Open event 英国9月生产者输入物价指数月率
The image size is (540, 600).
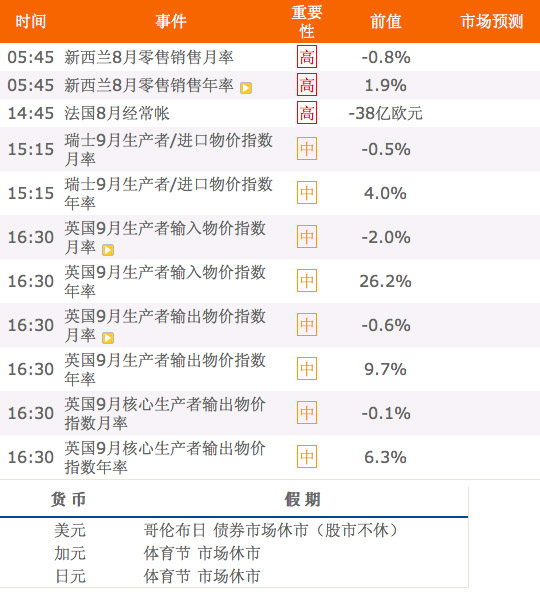[165, 237]
